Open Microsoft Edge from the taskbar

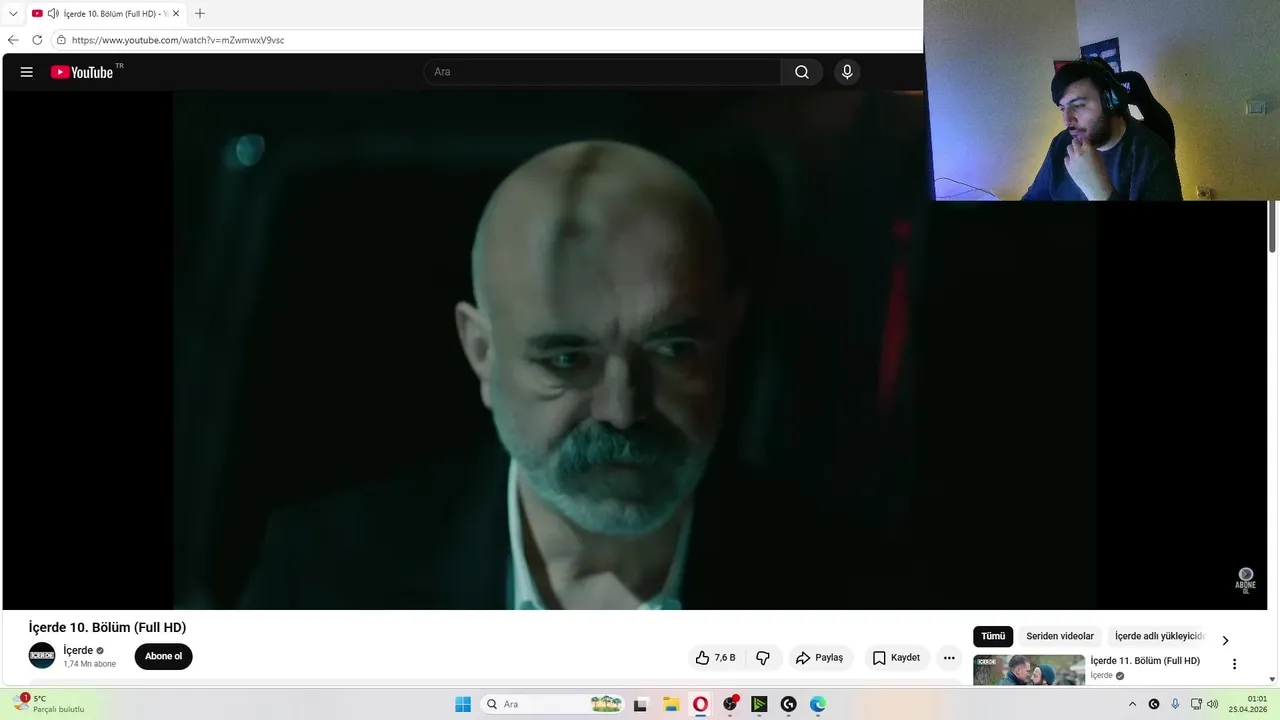[x=818, y=704]
